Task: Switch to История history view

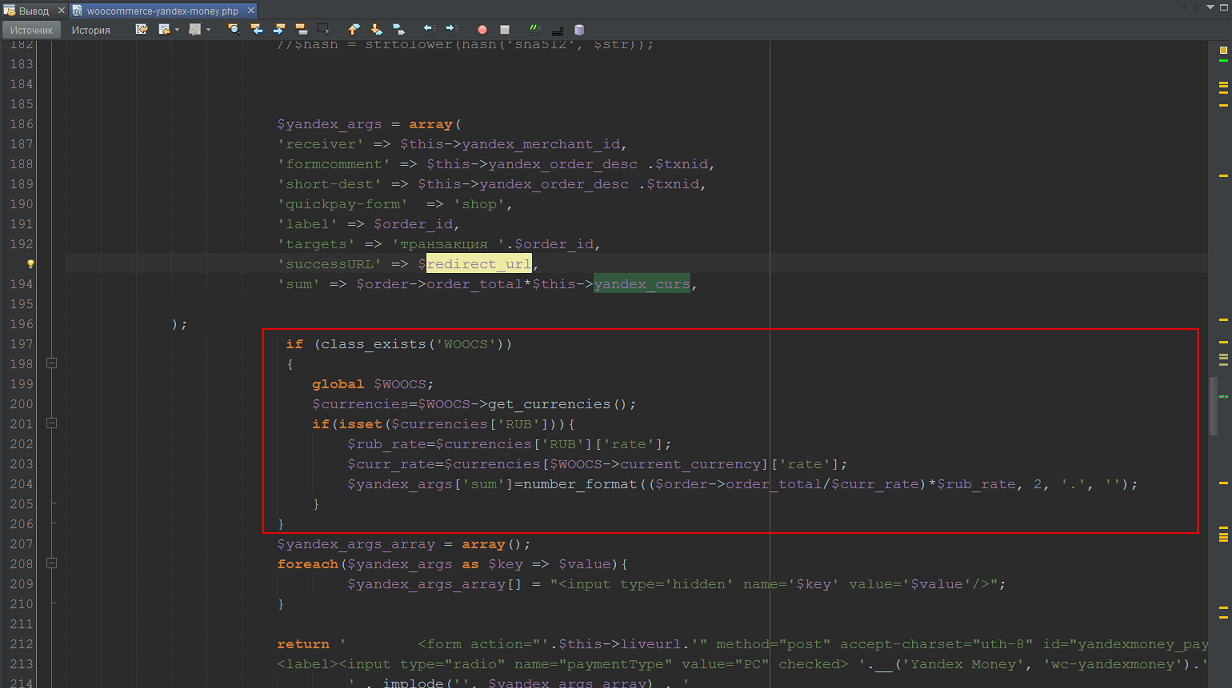Action: pyautogui.click(x=91, y=30)
